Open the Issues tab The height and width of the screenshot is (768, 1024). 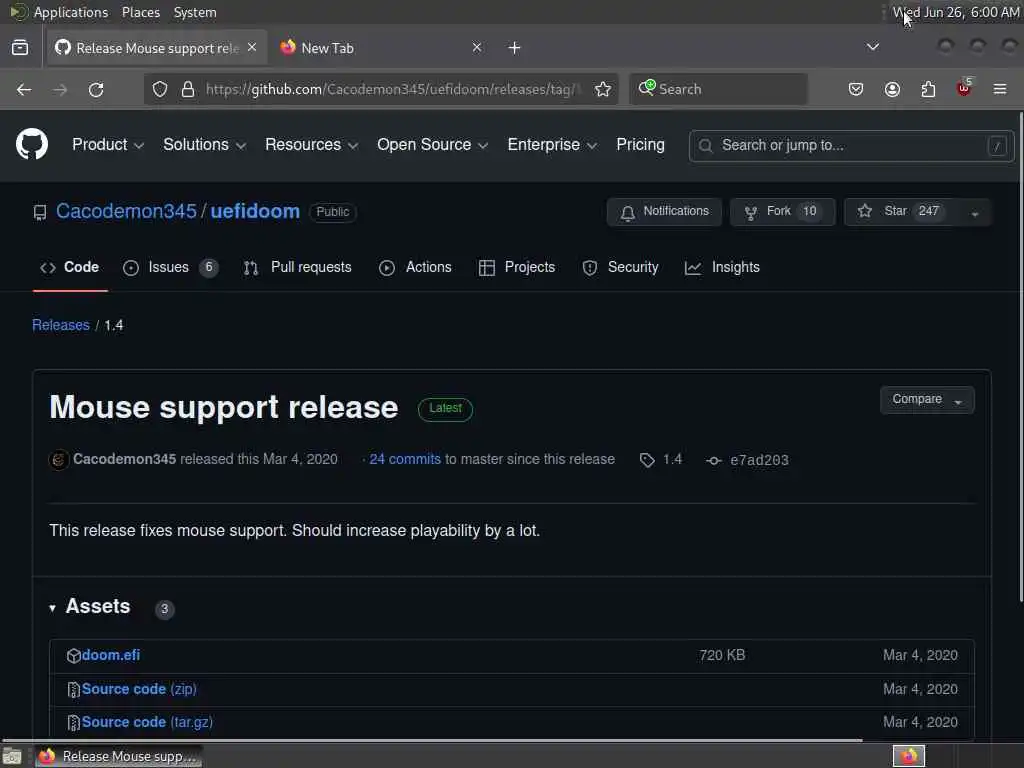pos(170,267)
